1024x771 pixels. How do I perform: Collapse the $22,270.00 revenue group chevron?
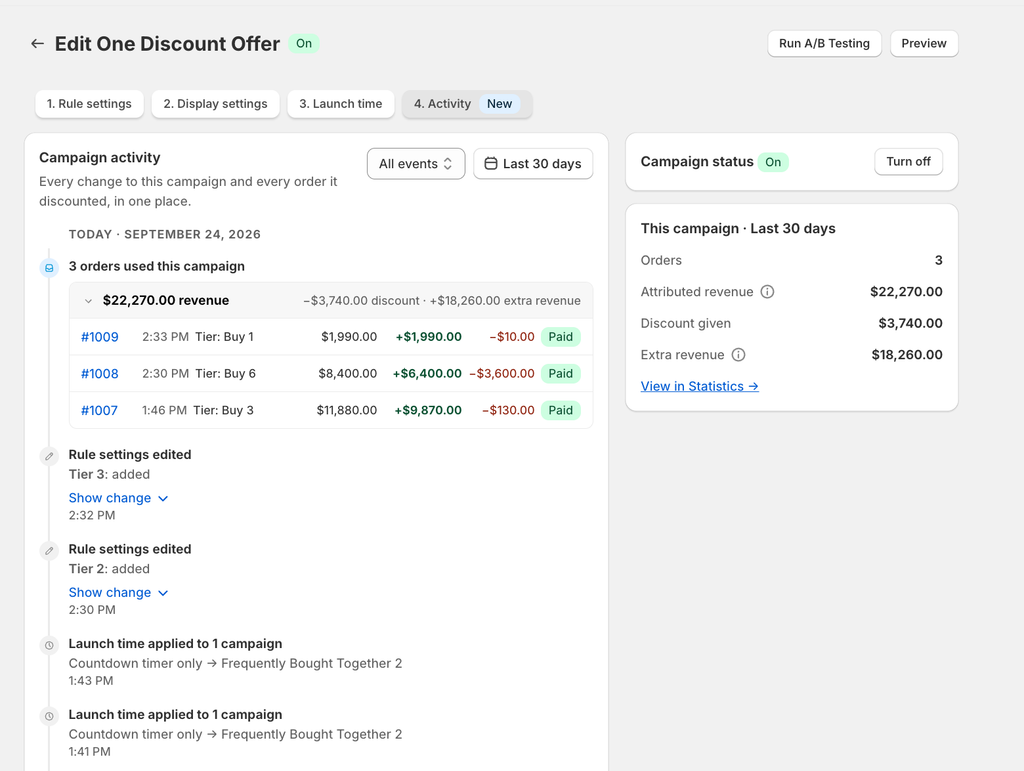click(x=88, y=301)
